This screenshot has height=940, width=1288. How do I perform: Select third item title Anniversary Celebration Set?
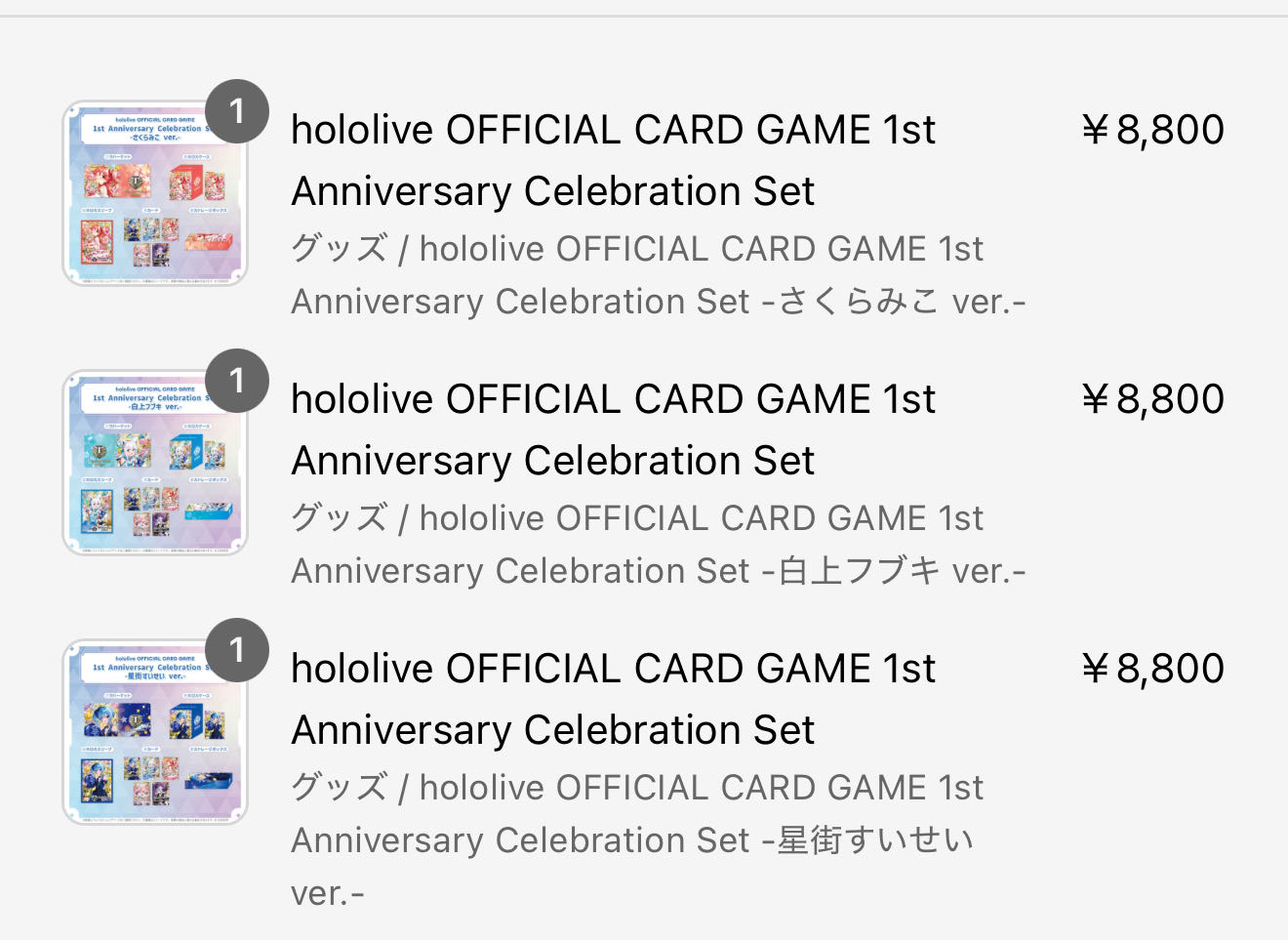(553, 730)
